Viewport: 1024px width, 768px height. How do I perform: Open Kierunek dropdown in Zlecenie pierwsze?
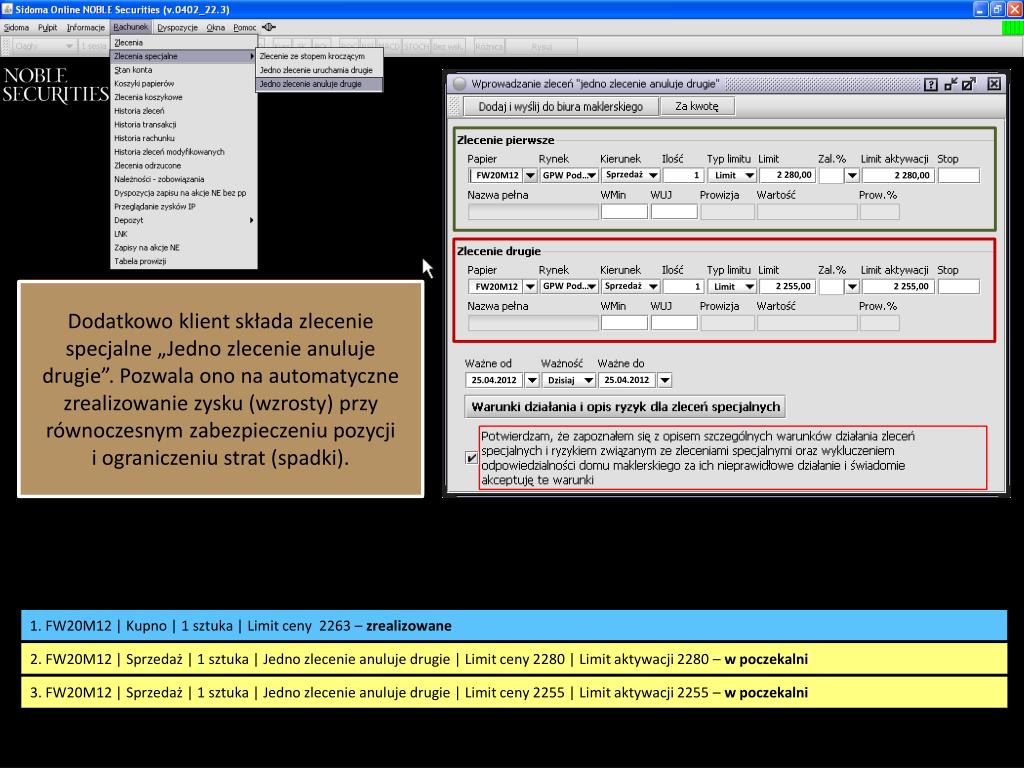click(653, 175)
